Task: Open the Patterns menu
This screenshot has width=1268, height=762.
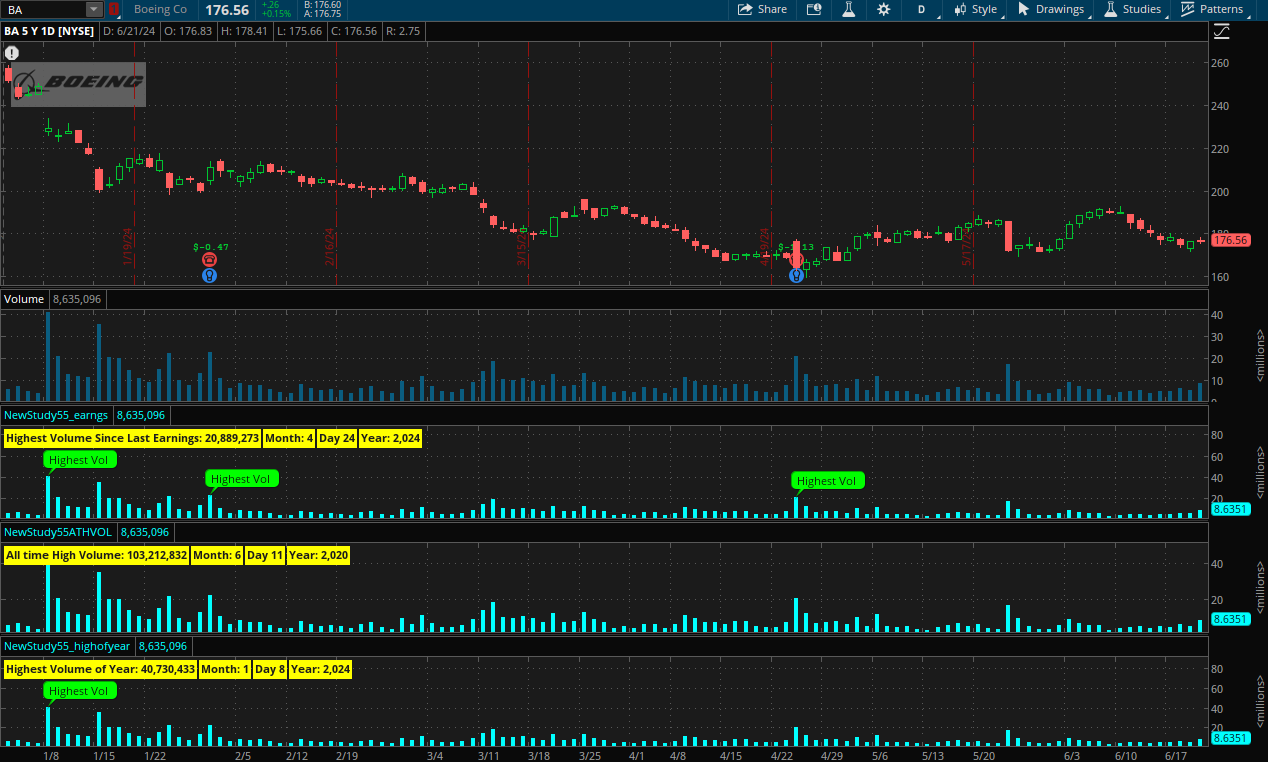Action: tap(1211, 9)
